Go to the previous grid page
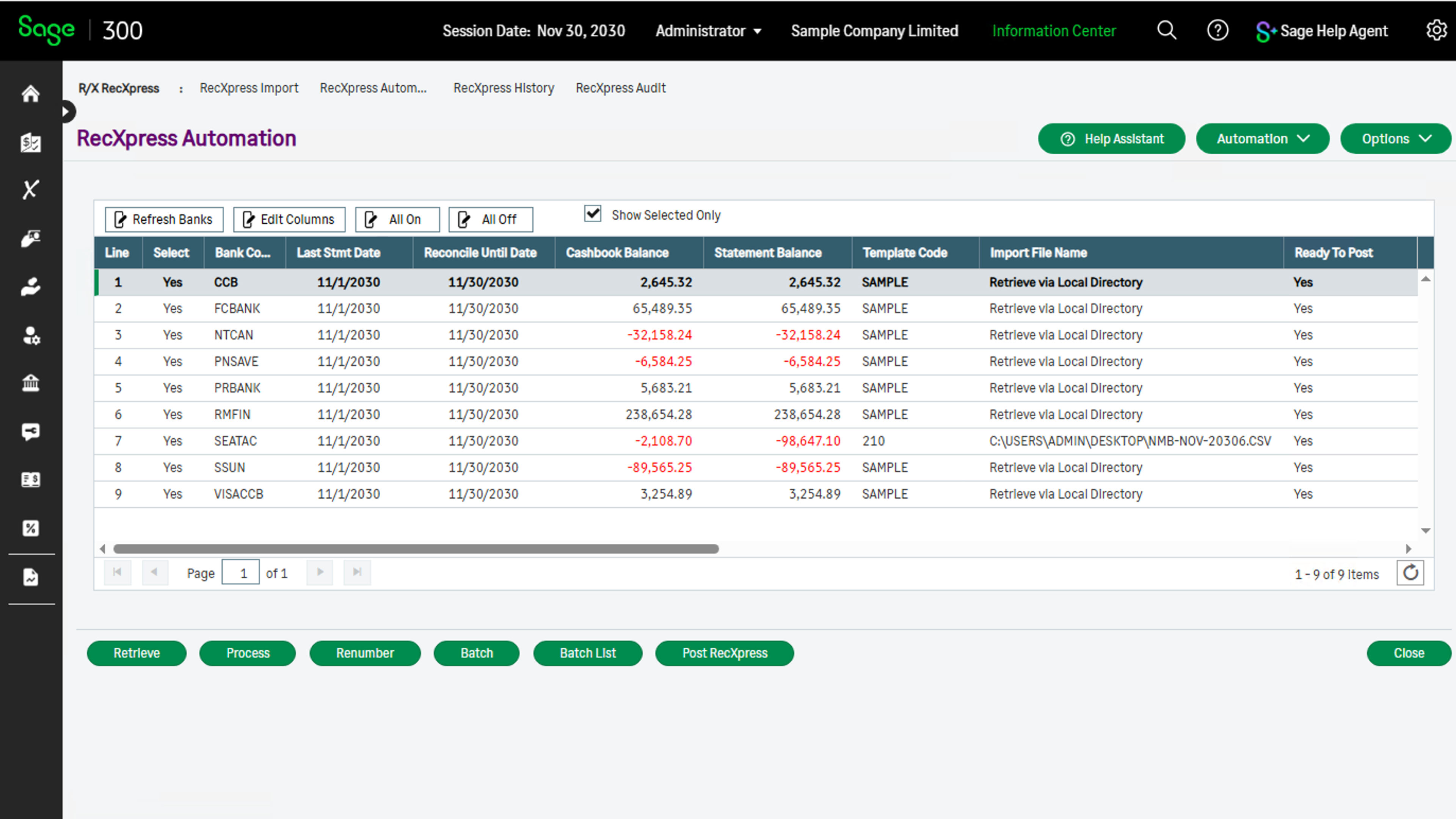1456x819 pixels. tap(154, 573)
